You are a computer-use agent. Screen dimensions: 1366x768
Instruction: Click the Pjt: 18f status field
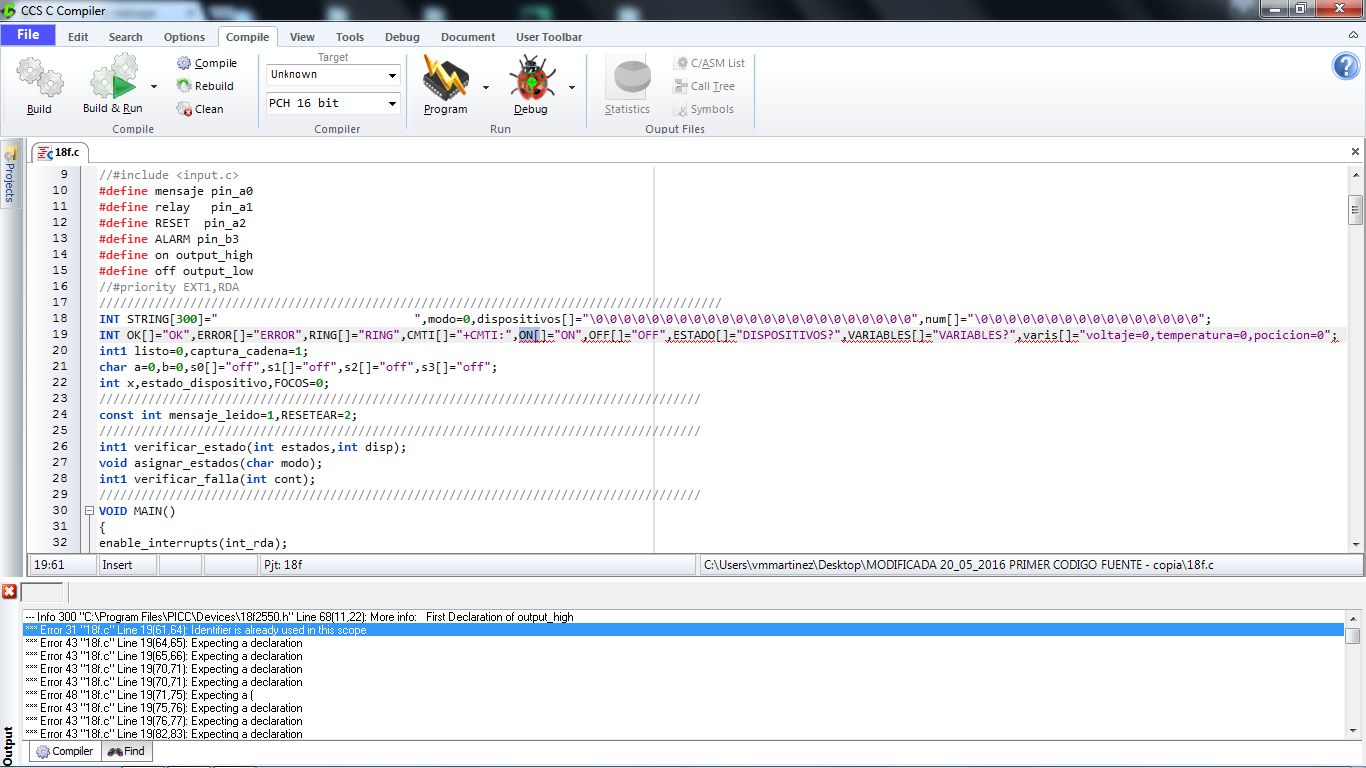[x=476, y=565]
